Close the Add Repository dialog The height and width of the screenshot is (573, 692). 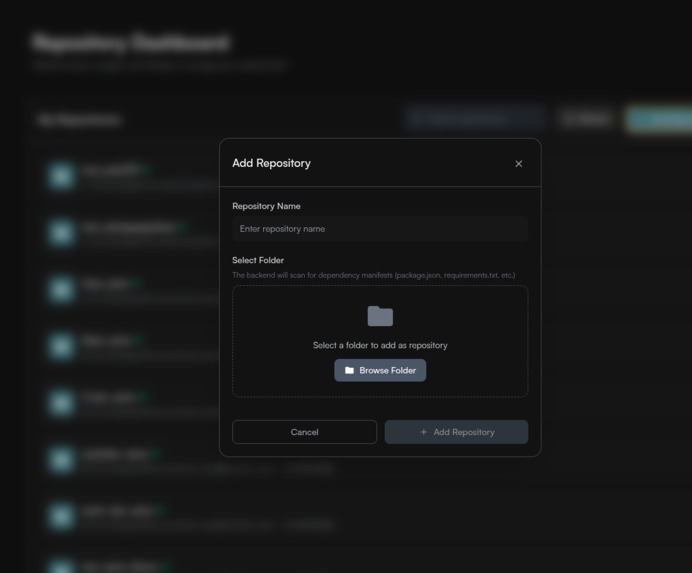(x=519, y=164)
